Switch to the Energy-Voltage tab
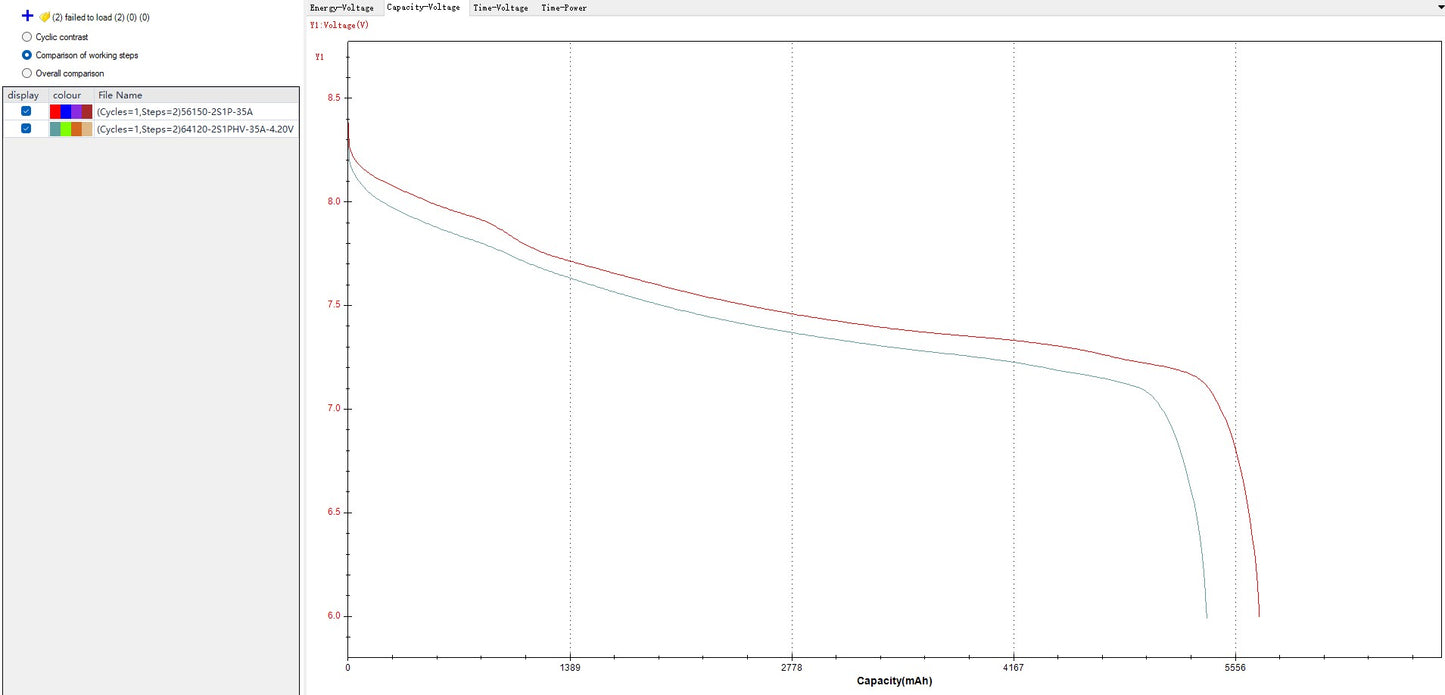 pyautogui.click(x=342, y=7)
